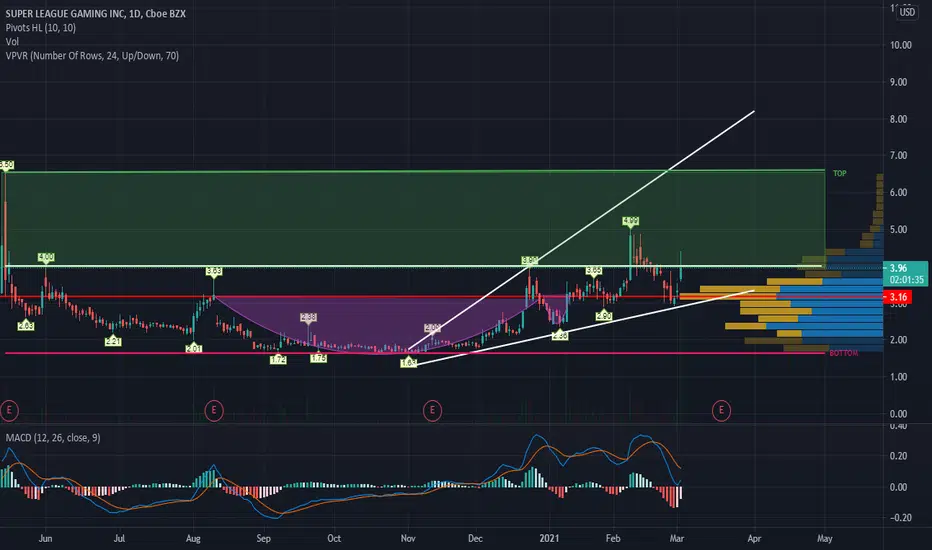Click the Jun label on time axis
The height and width of the screenshot is (550, 932).
click(45, 538)
